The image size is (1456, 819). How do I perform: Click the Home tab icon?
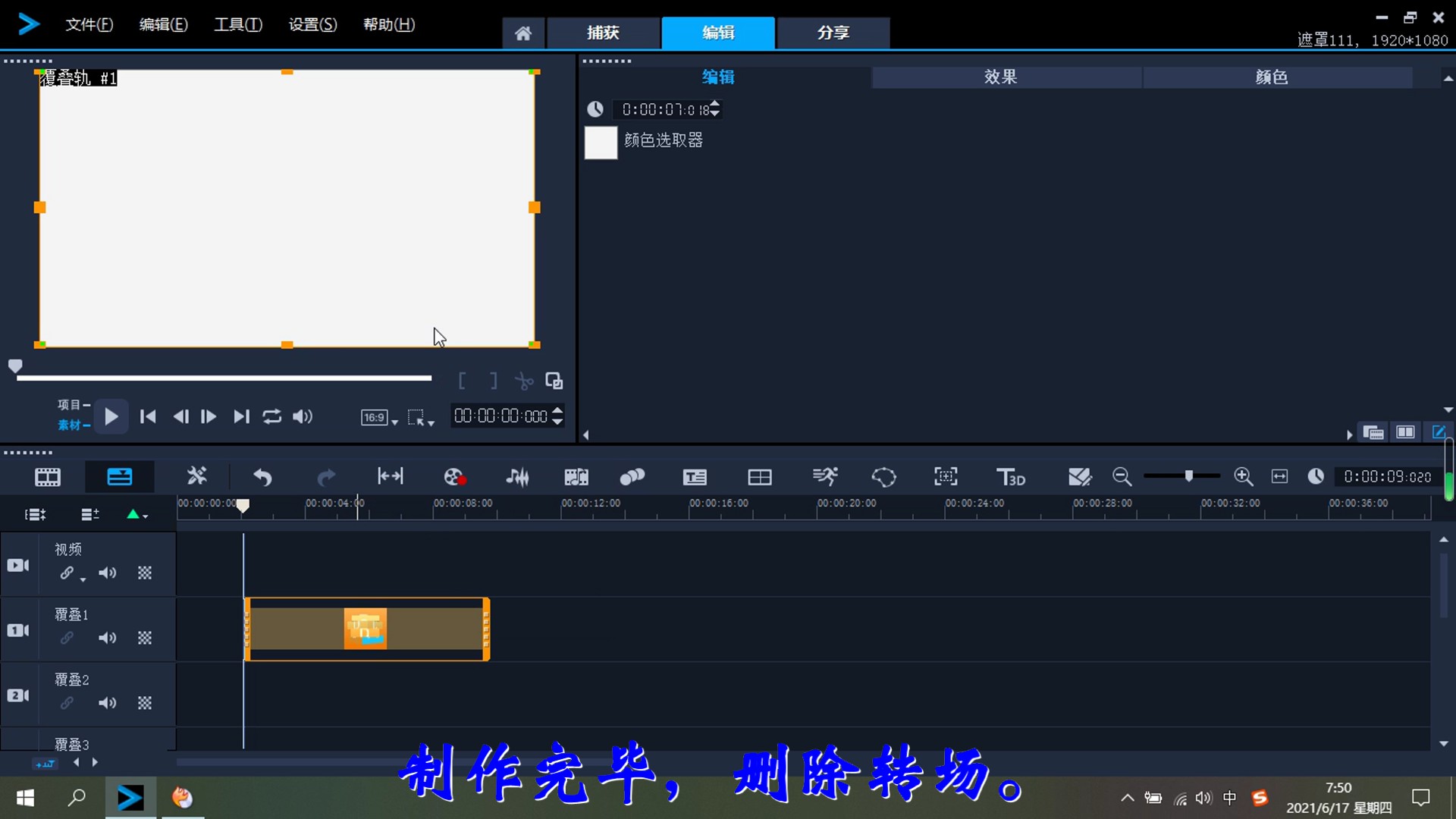tap(522, 33)
